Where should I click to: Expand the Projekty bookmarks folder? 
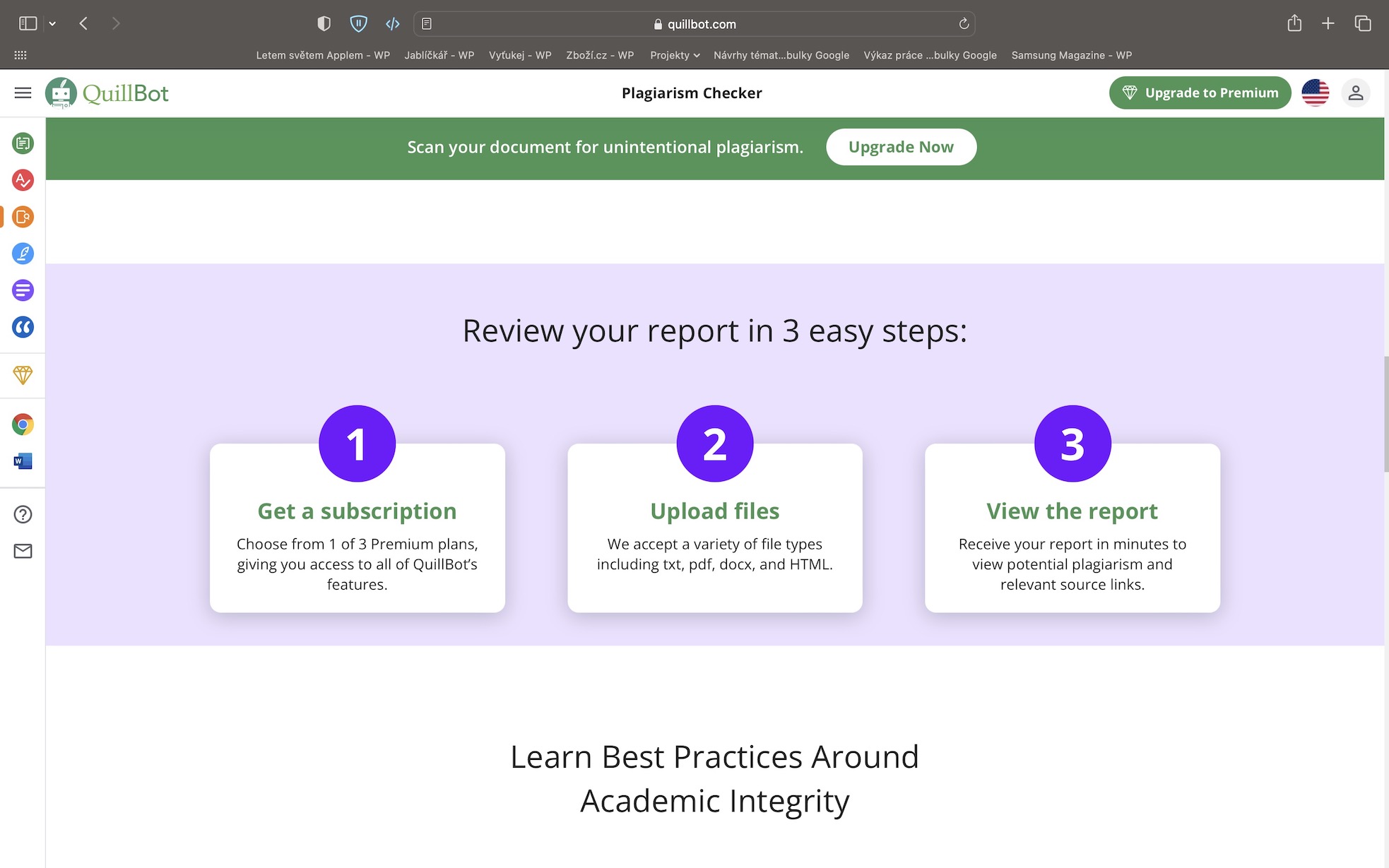(x=675, y=55)
